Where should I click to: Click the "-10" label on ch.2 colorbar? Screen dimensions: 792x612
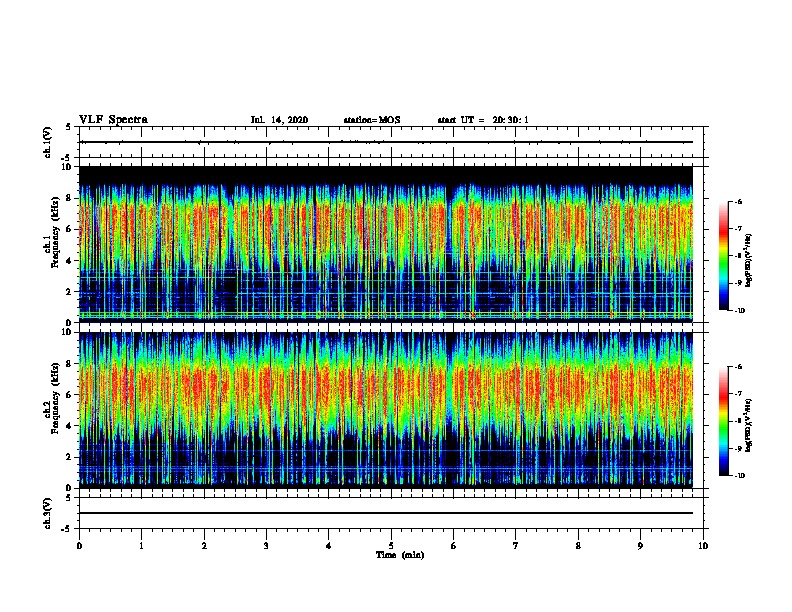(x=740, y=476)
